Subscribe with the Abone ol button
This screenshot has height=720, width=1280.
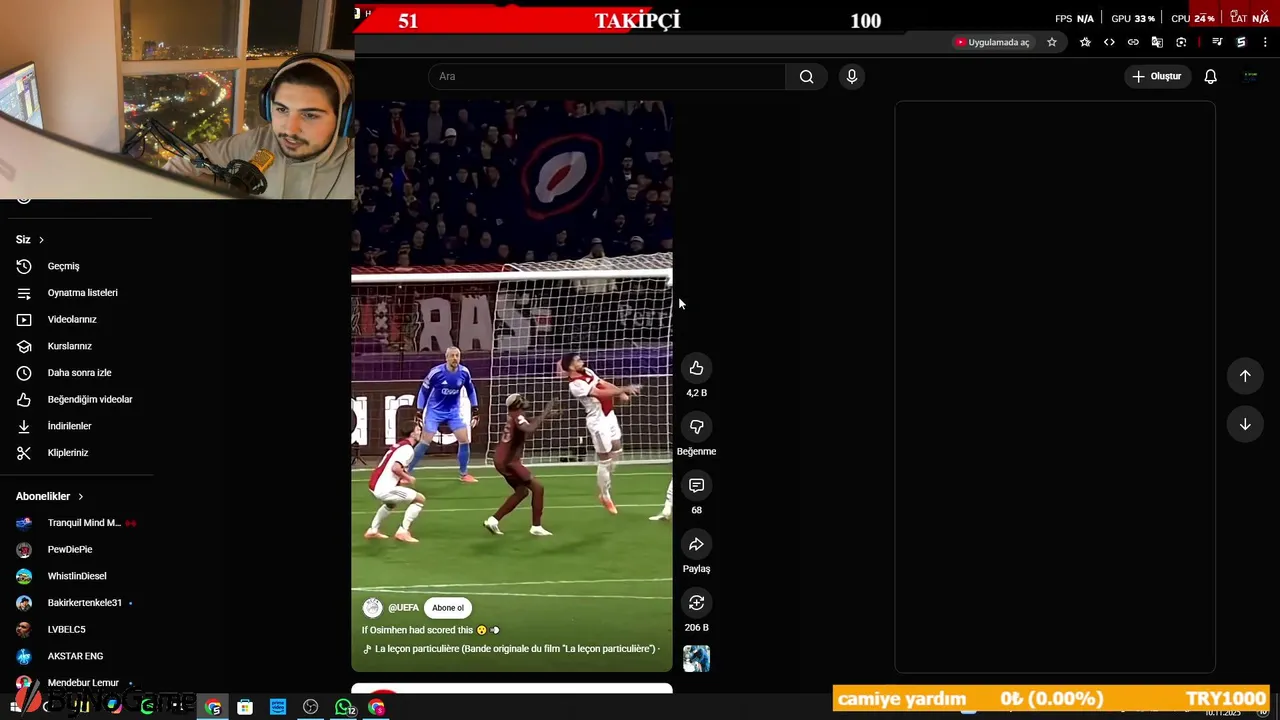pos(448,608)
